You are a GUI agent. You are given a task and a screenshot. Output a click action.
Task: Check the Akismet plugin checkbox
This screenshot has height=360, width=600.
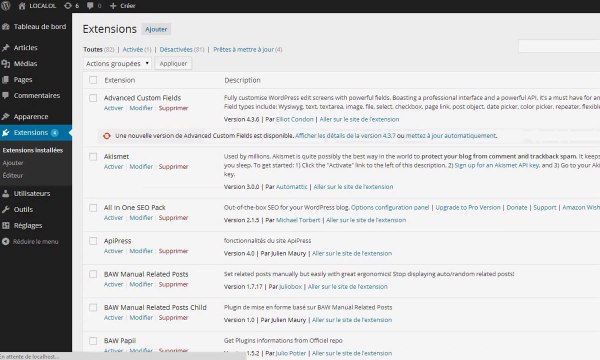point(93,156)
